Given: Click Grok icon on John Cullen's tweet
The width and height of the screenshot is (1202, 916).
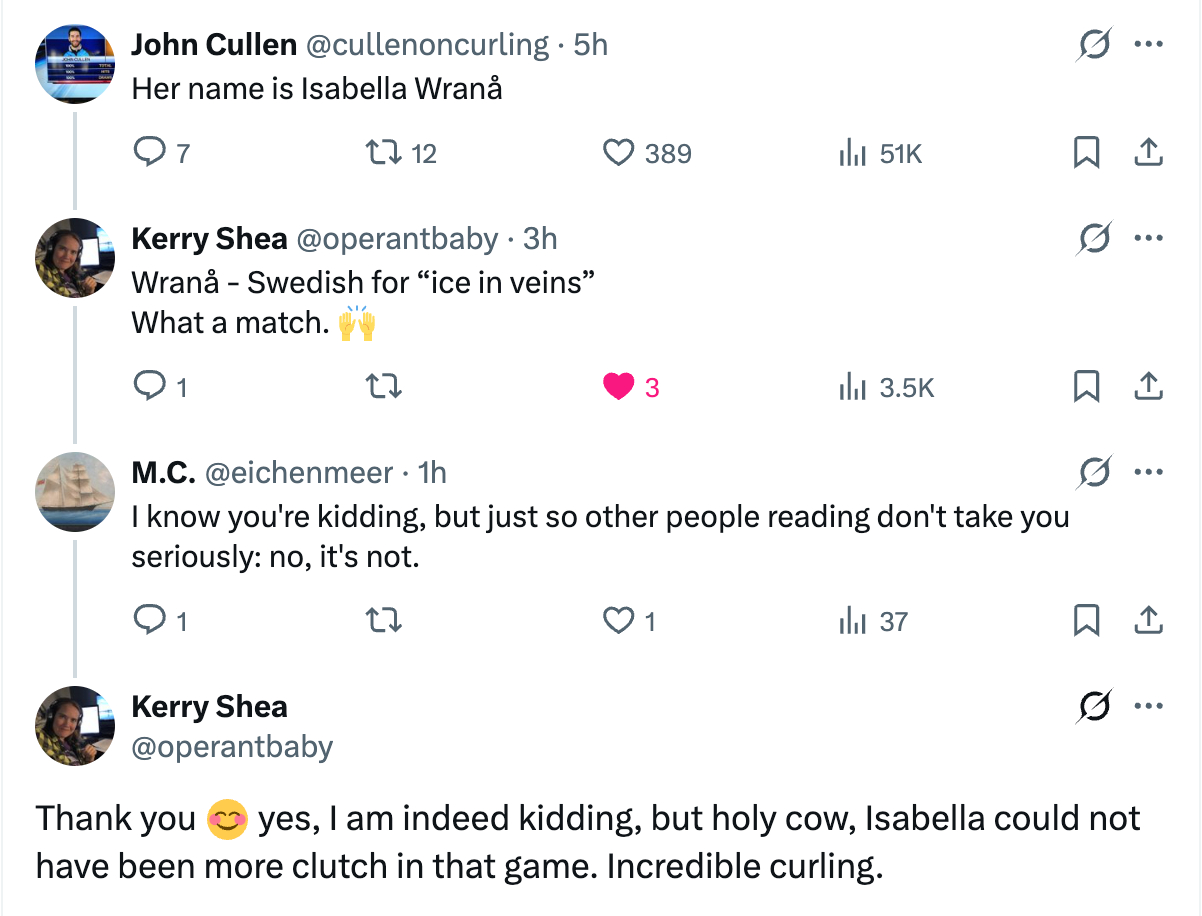Looking at the screenshot, I should pos(1094,45).
